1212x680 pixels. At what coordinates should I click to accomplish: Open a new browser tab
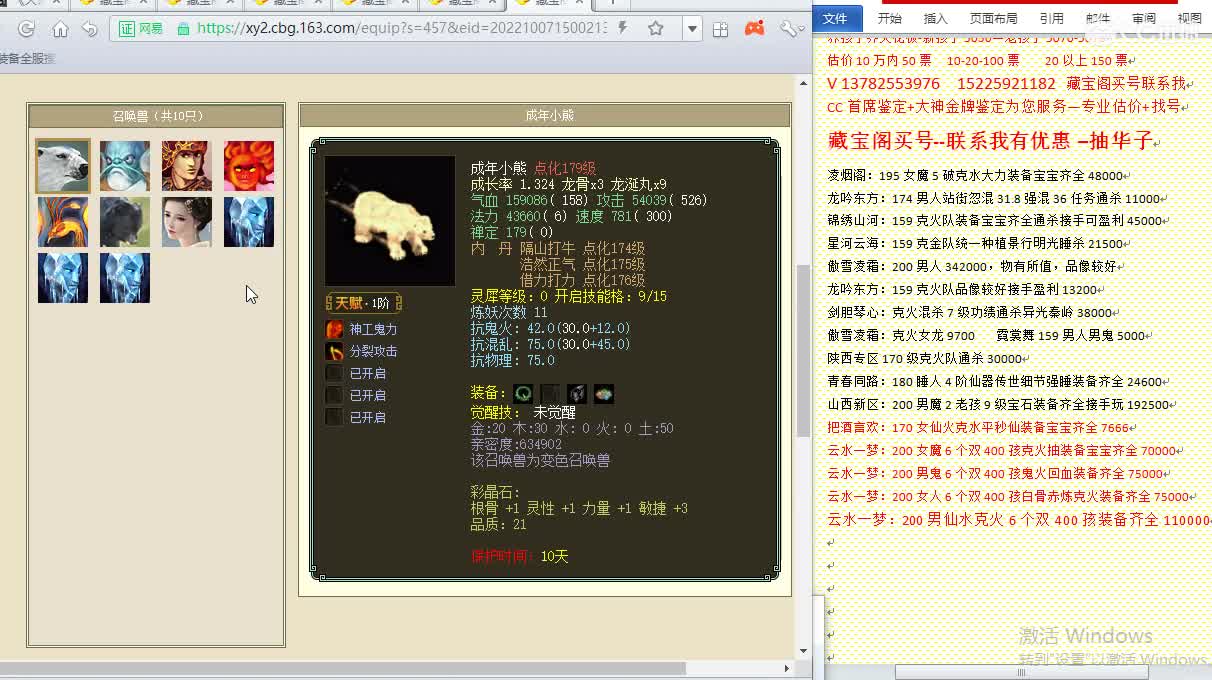click(x=614, y=3)
